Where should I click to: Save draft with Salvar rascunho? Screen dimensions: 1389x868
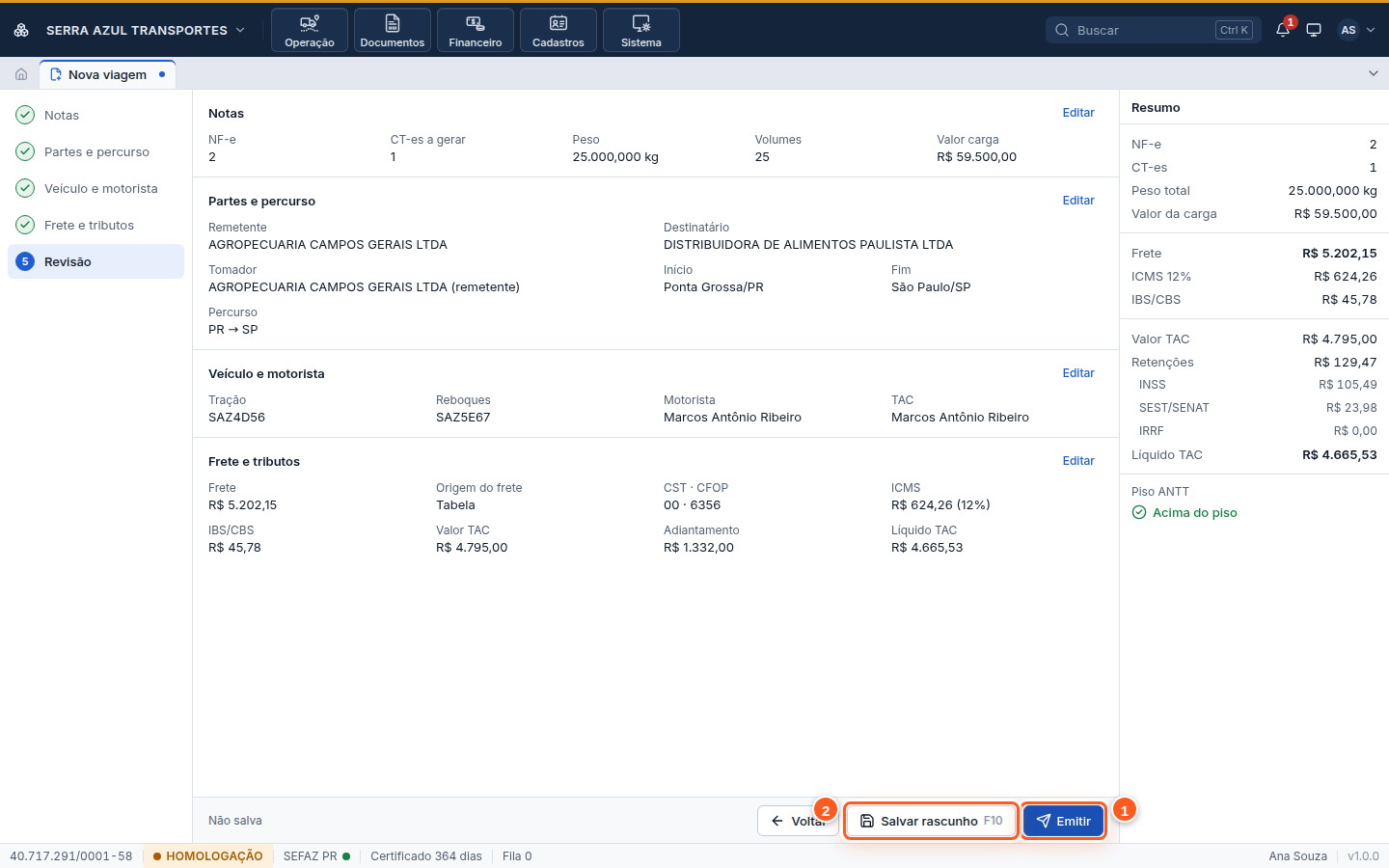[x=931, y=821]
